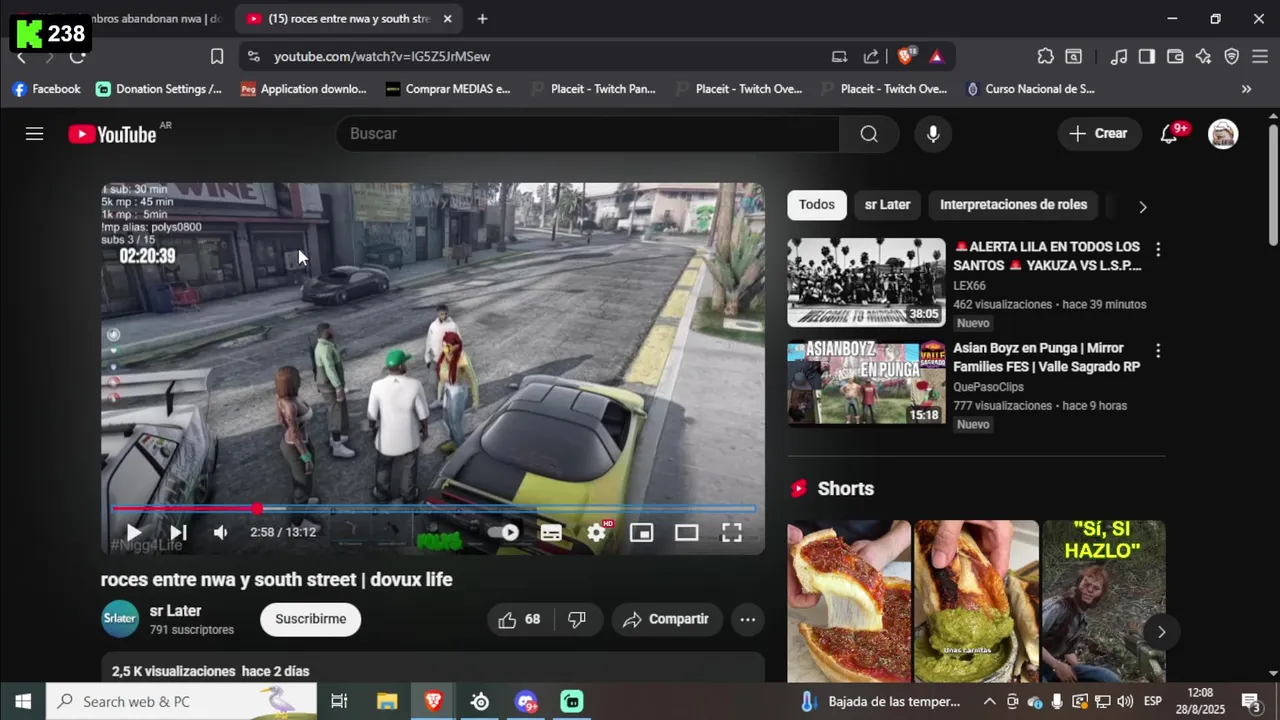Screen dimensions: 1280x720
Task: Open the account avatar menu
Action: click(x=1223, y=134)
